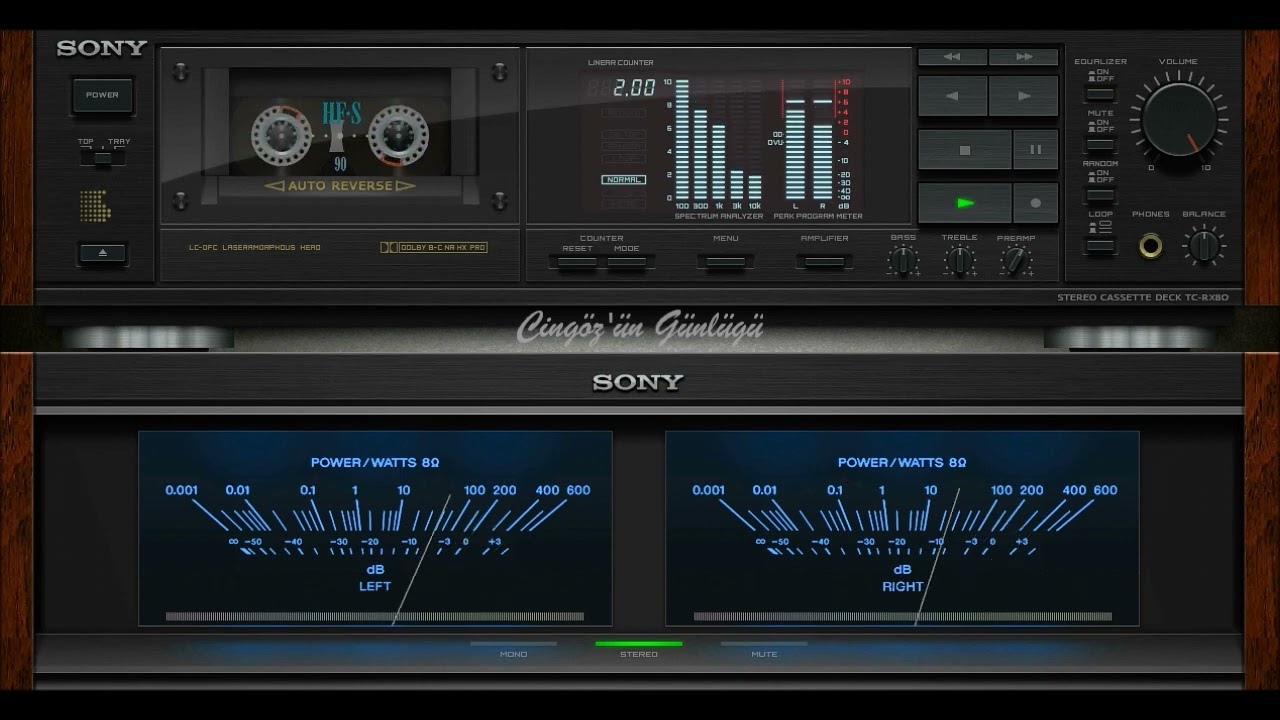This screenshot has height=720, width=1280.
Task: Click 'STEREO CASSETTE DECK TC-RX80' text
Action: pyautogui.click(x=1143, y=298)
